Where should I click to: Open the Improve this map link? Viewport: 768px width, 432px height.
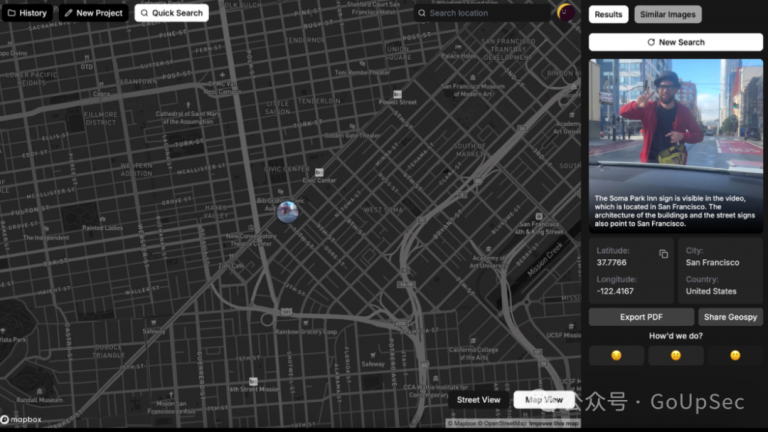tap(553, 424)
